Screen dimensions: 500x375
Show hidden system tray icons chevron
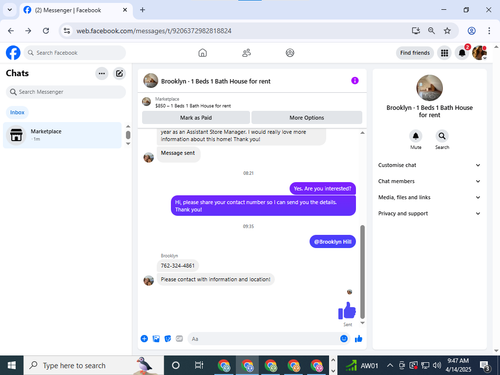point(390,365)
